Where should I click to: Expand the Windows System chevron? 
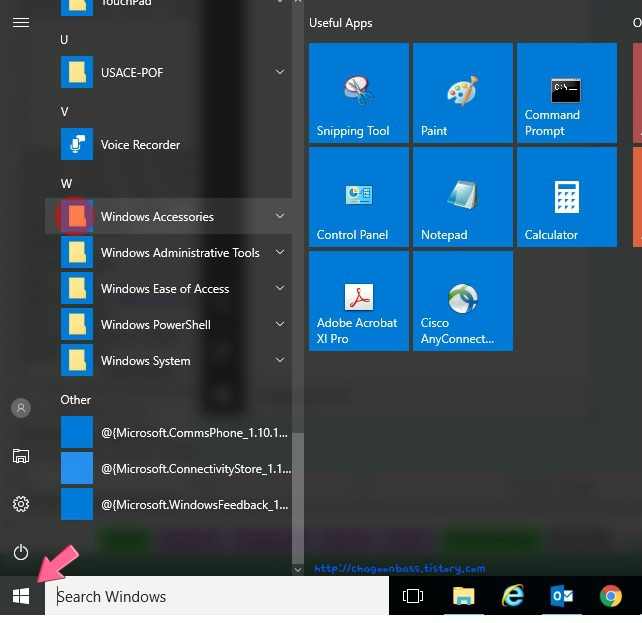(x=280, y=360)
